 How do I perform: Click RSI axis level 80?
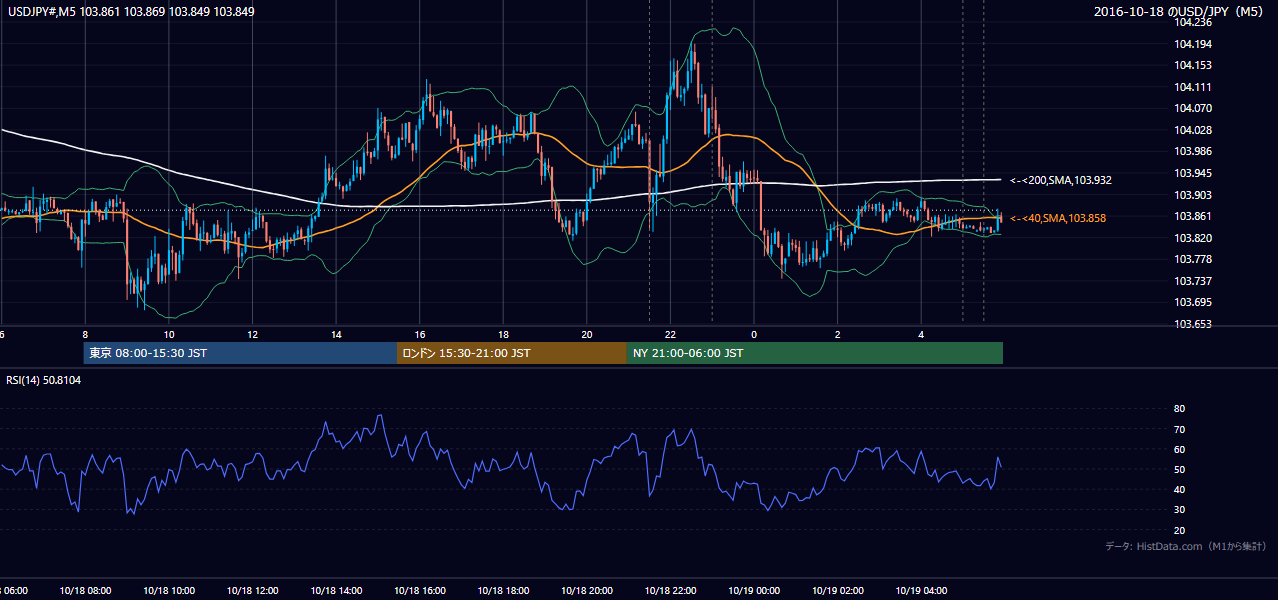pos(1179,409)
